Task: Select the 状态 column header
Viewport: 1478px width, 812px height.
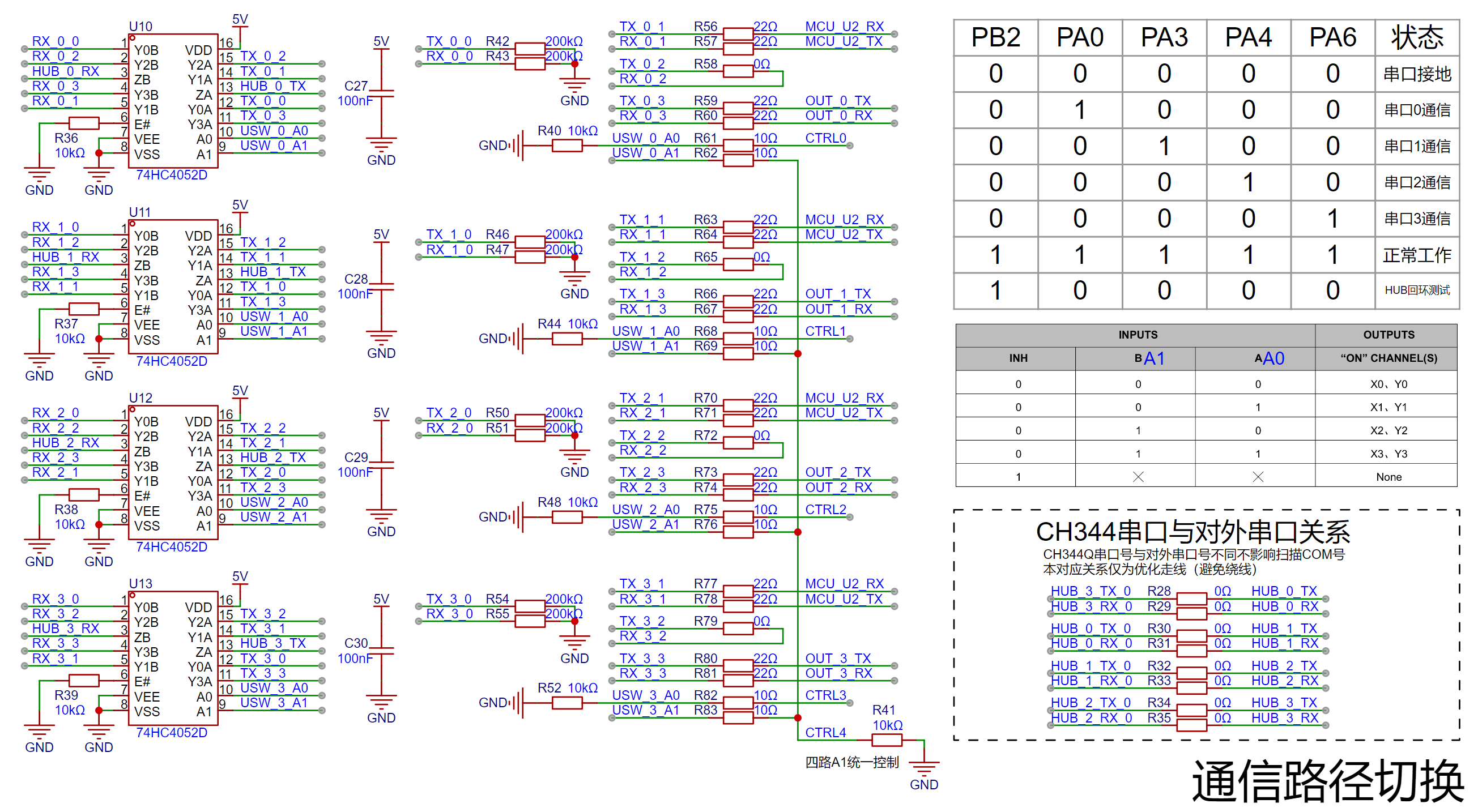Action: coord(1417,37)
